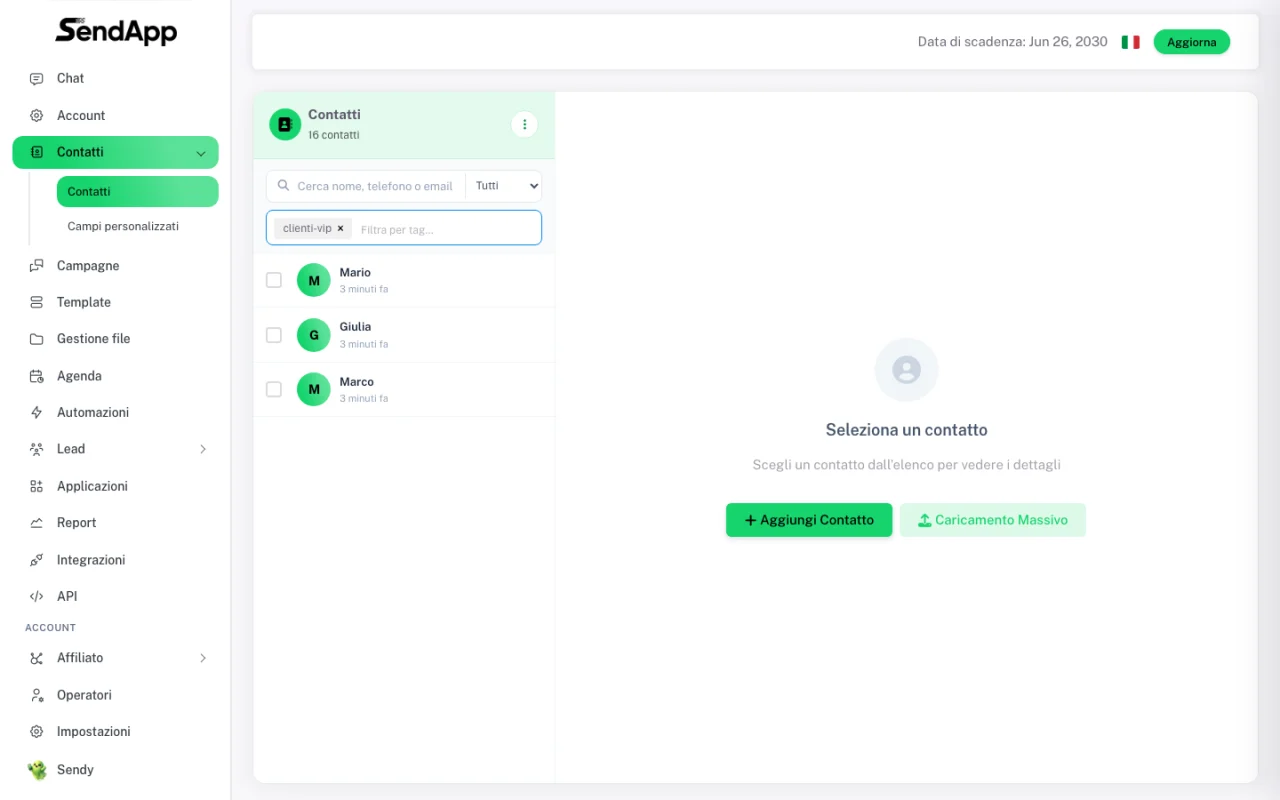This screenshot has height=800, width=1280.
Task: Click the Contatti address book sidebar icon
Action: click(37, 152)
